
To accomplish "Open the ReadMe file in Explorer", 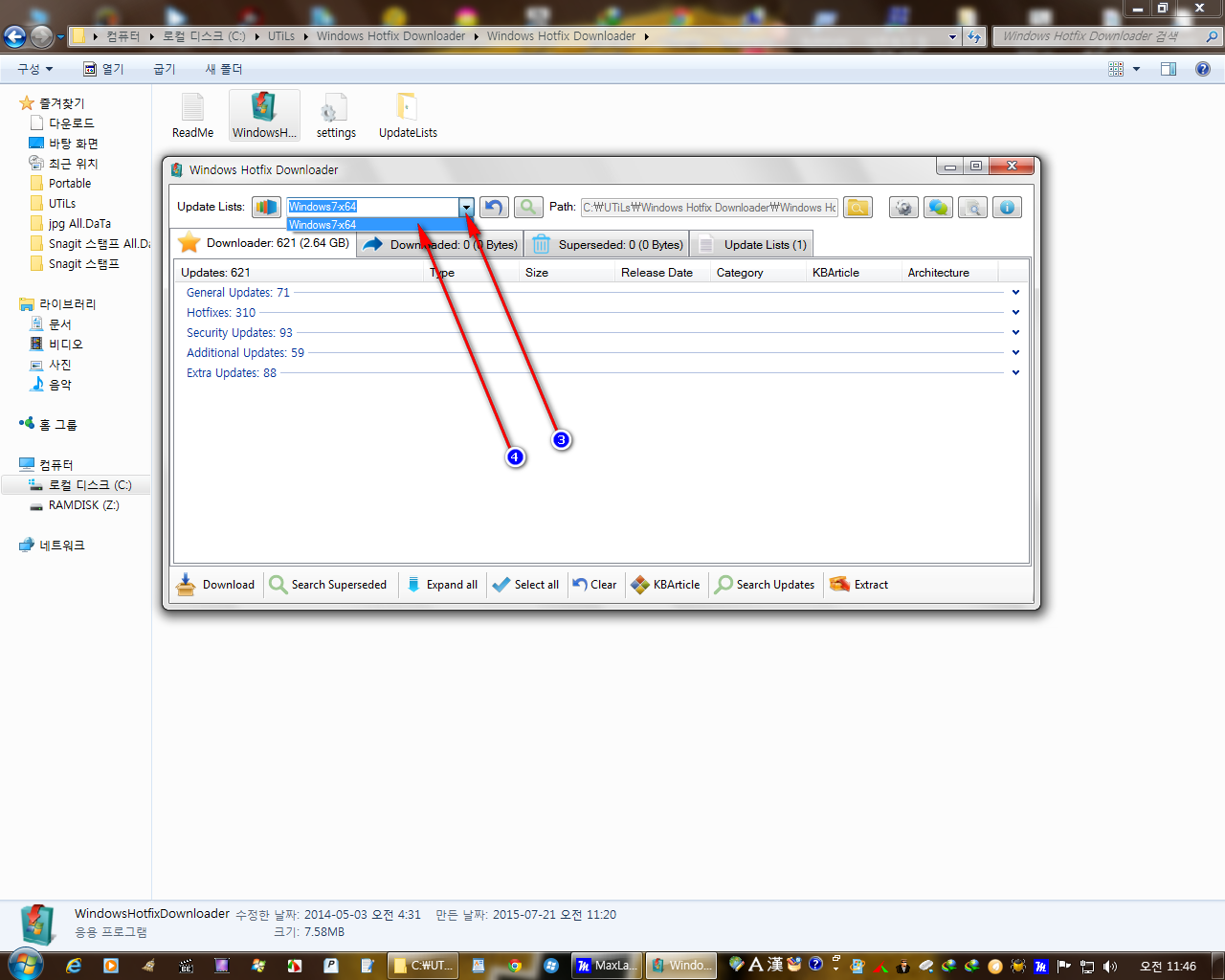I will (192, 116).
